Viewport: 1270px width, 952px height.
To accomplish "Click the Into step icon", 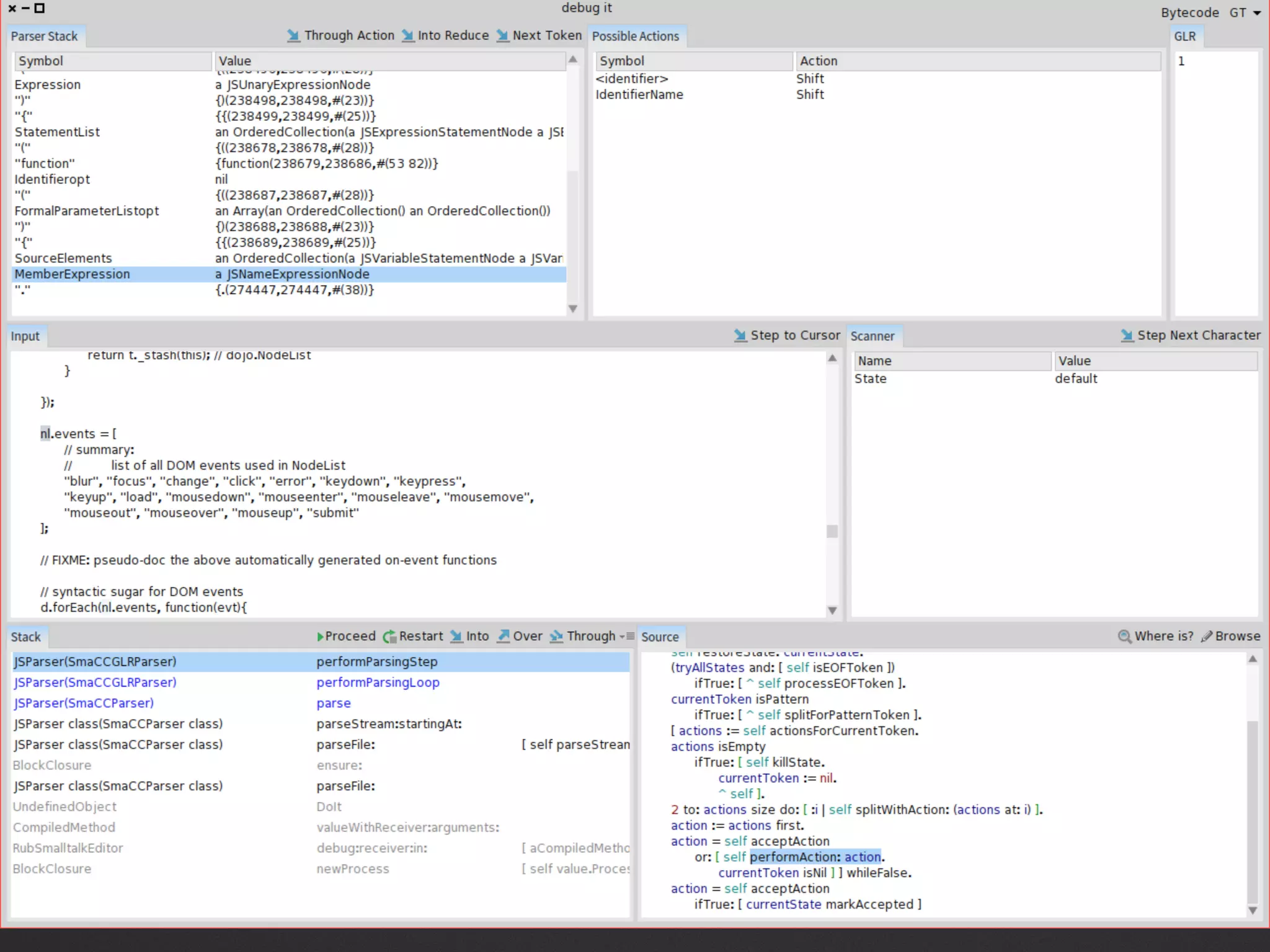I will pyautogui.click(x=456, y=637).
